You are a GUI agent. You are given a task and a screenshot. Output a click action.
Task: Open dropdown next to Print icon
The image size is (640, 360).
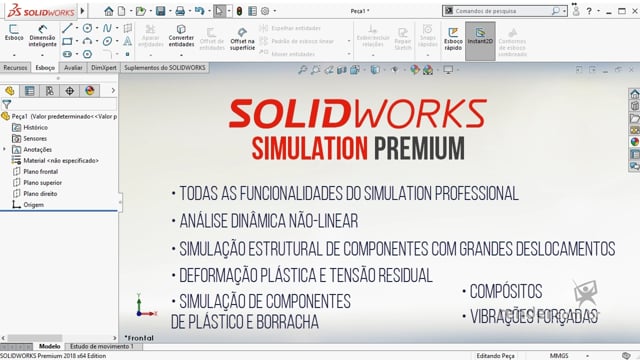pyautogui.click(x=189, y=11)
